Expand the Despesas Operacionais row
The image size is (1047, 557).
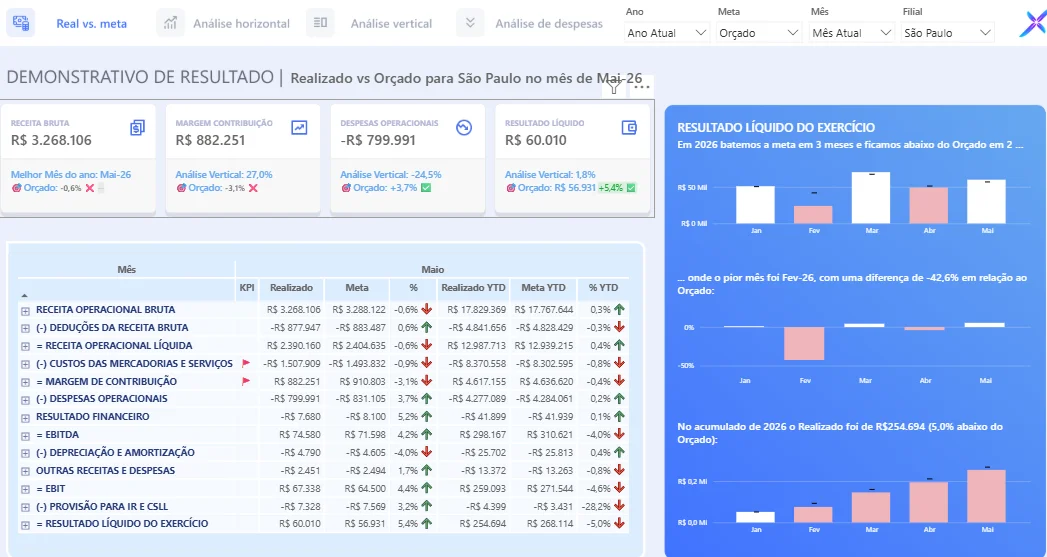click(x=25, y=400)
